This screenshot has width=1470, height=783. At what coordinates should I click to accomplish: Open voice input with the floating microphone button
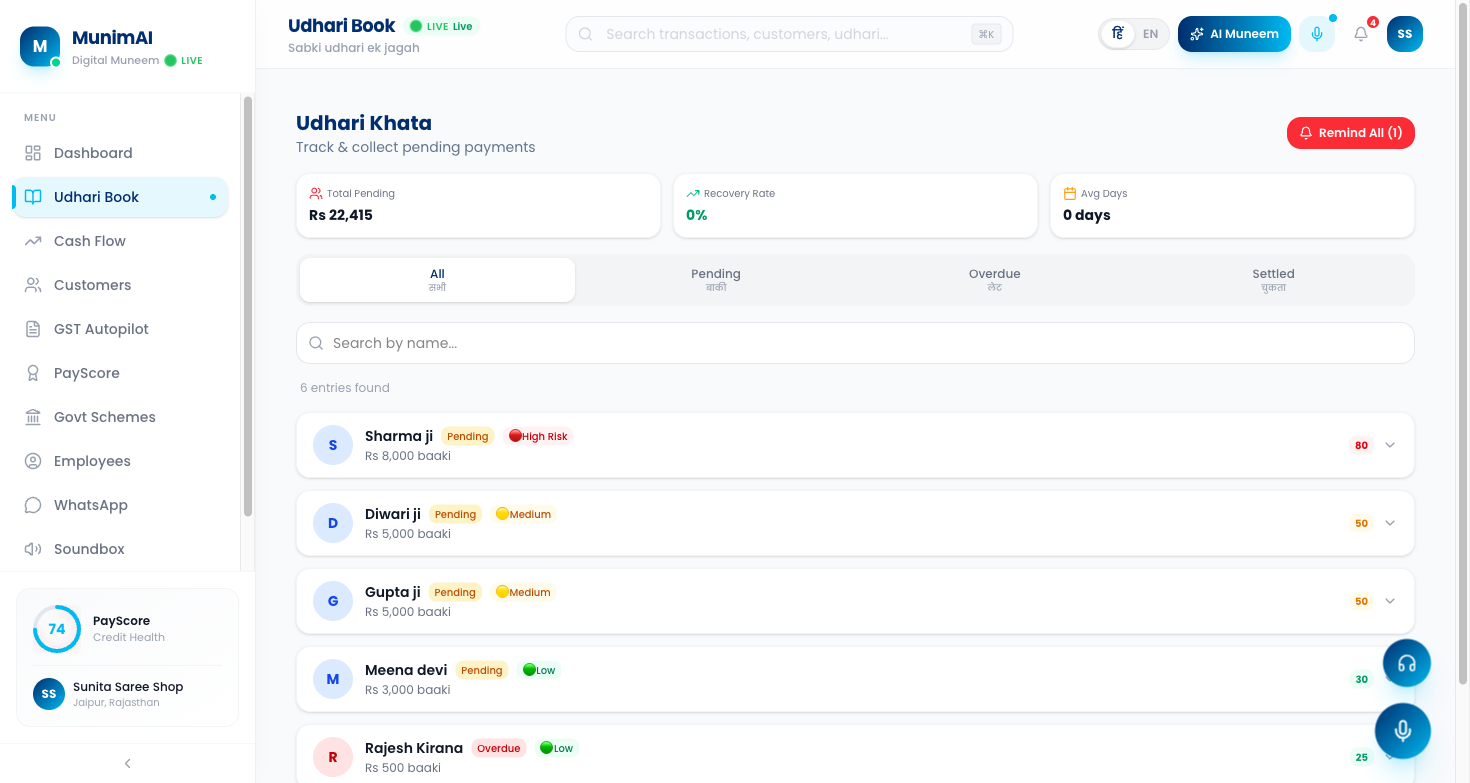1403,730
